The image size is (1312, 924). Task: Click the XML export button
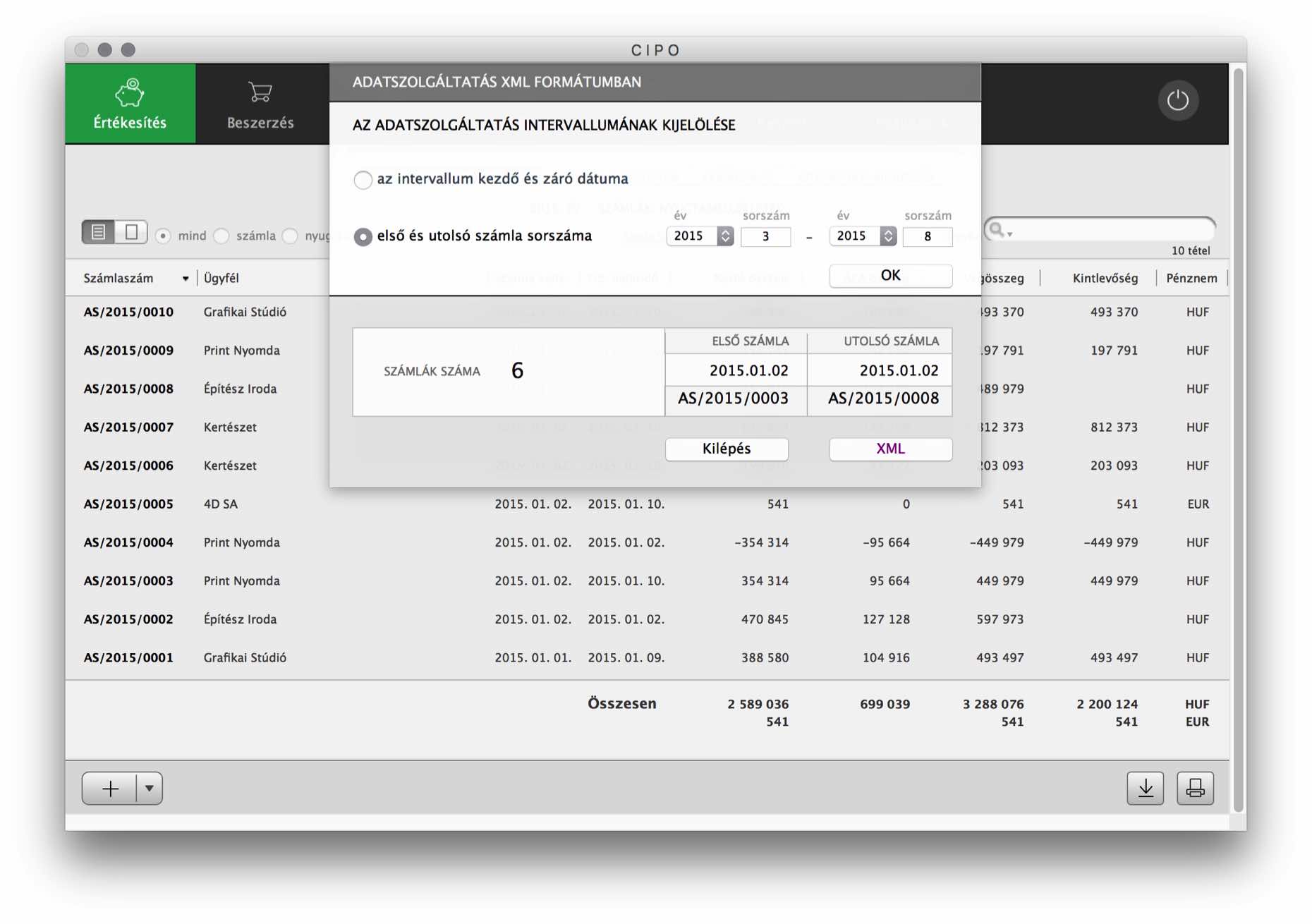click(x=890, y=449)
